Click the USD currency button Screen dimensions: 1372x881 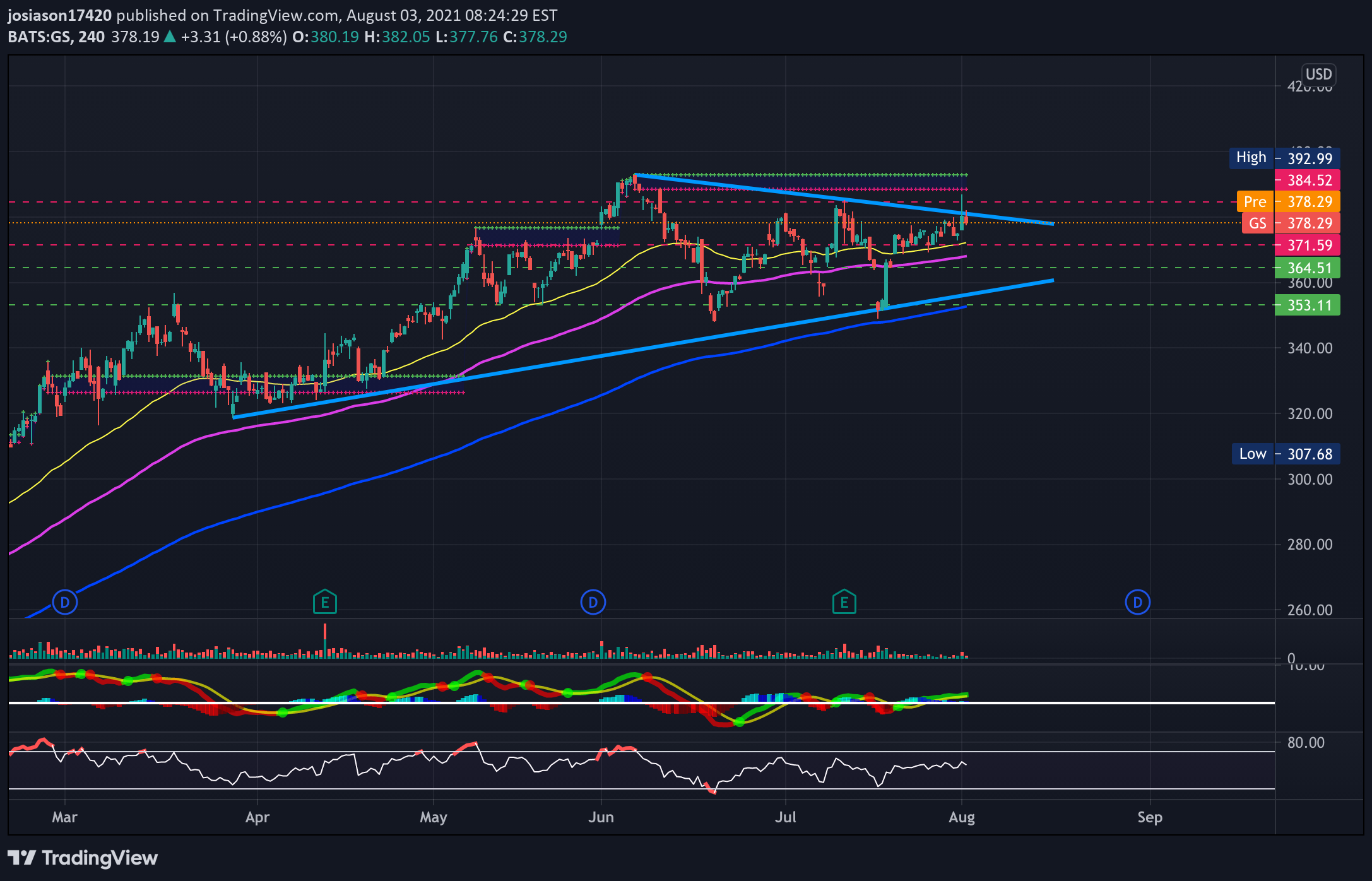click(1318, 74)
